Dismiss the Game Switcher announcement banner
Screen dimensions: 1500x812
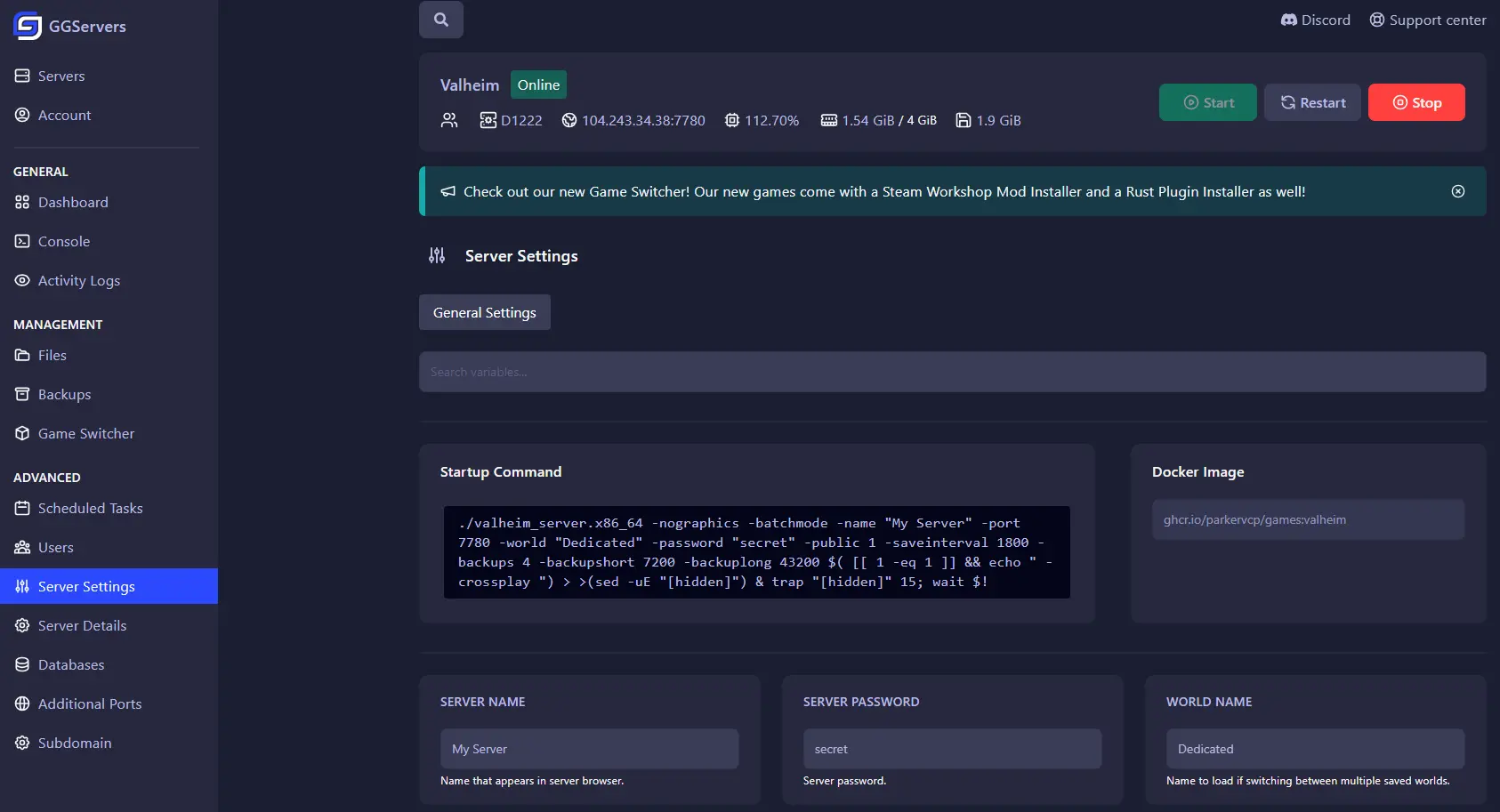1457,191
